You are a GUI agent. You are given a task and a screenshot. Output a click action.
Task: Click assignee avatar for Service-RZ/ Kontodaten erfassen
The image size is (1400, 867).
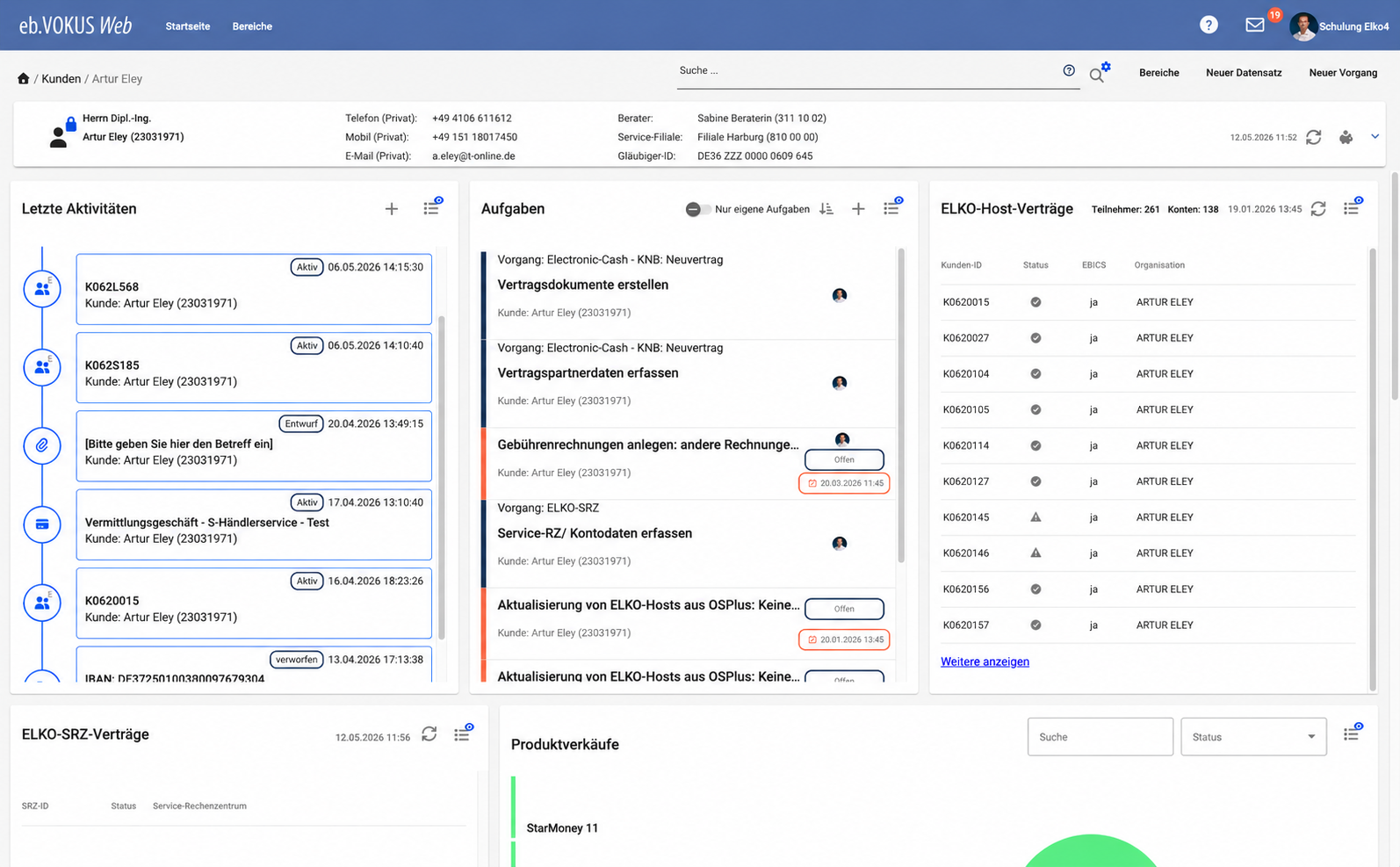tap(840, 544)
